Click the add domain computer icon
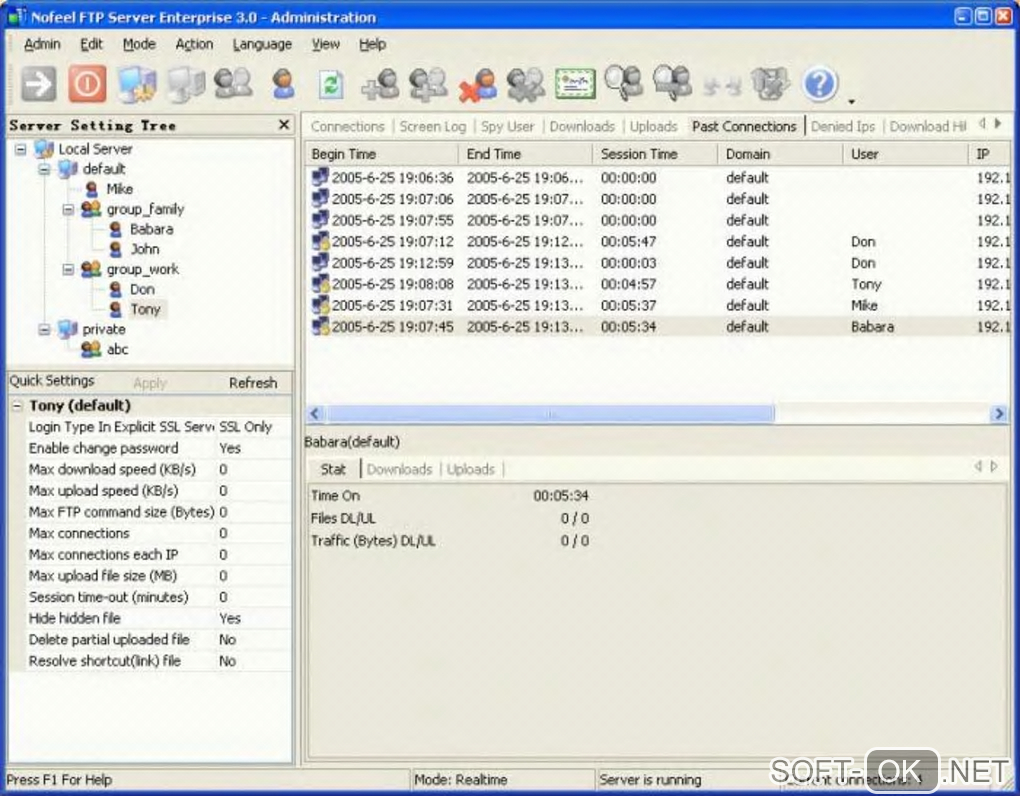 pyautogui.click(x=137, y=85)
